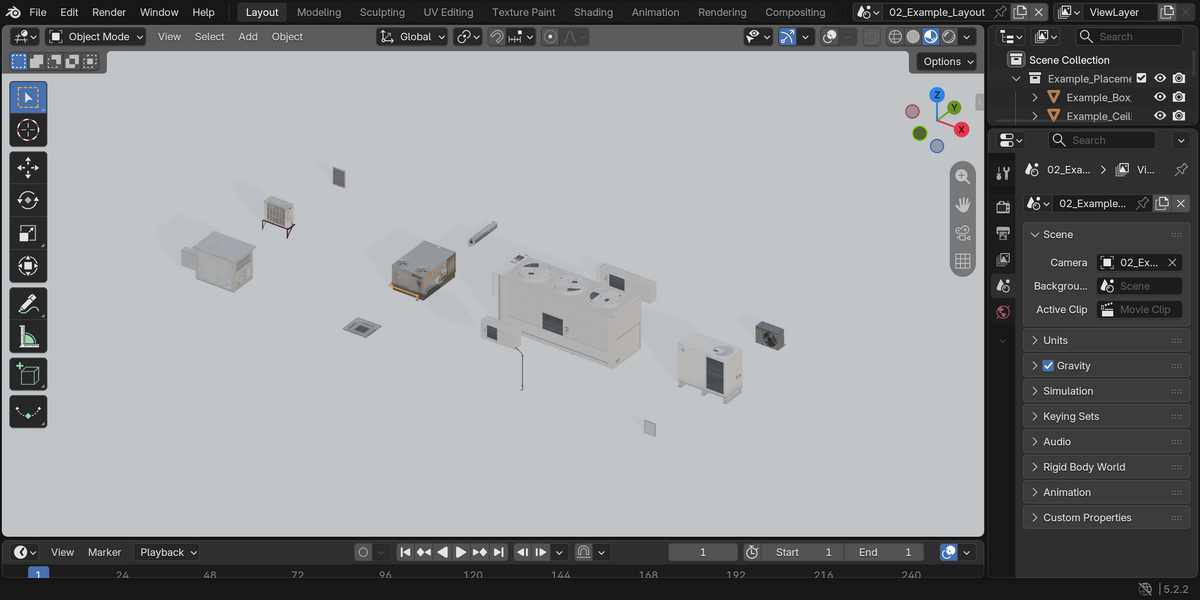Select the Select Box tool in toolbar
1200x600 pixels.
28,97
